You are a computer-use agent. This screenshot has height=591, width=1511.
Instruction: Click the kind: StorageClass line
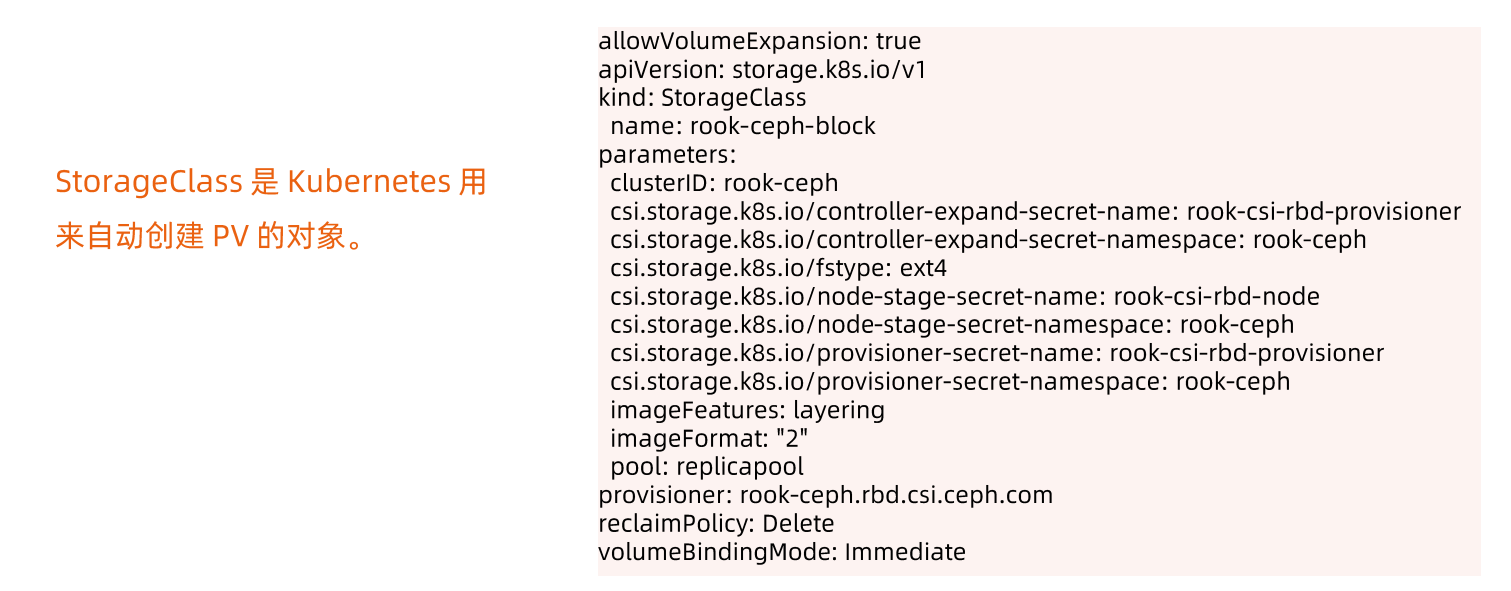(702, 98)
